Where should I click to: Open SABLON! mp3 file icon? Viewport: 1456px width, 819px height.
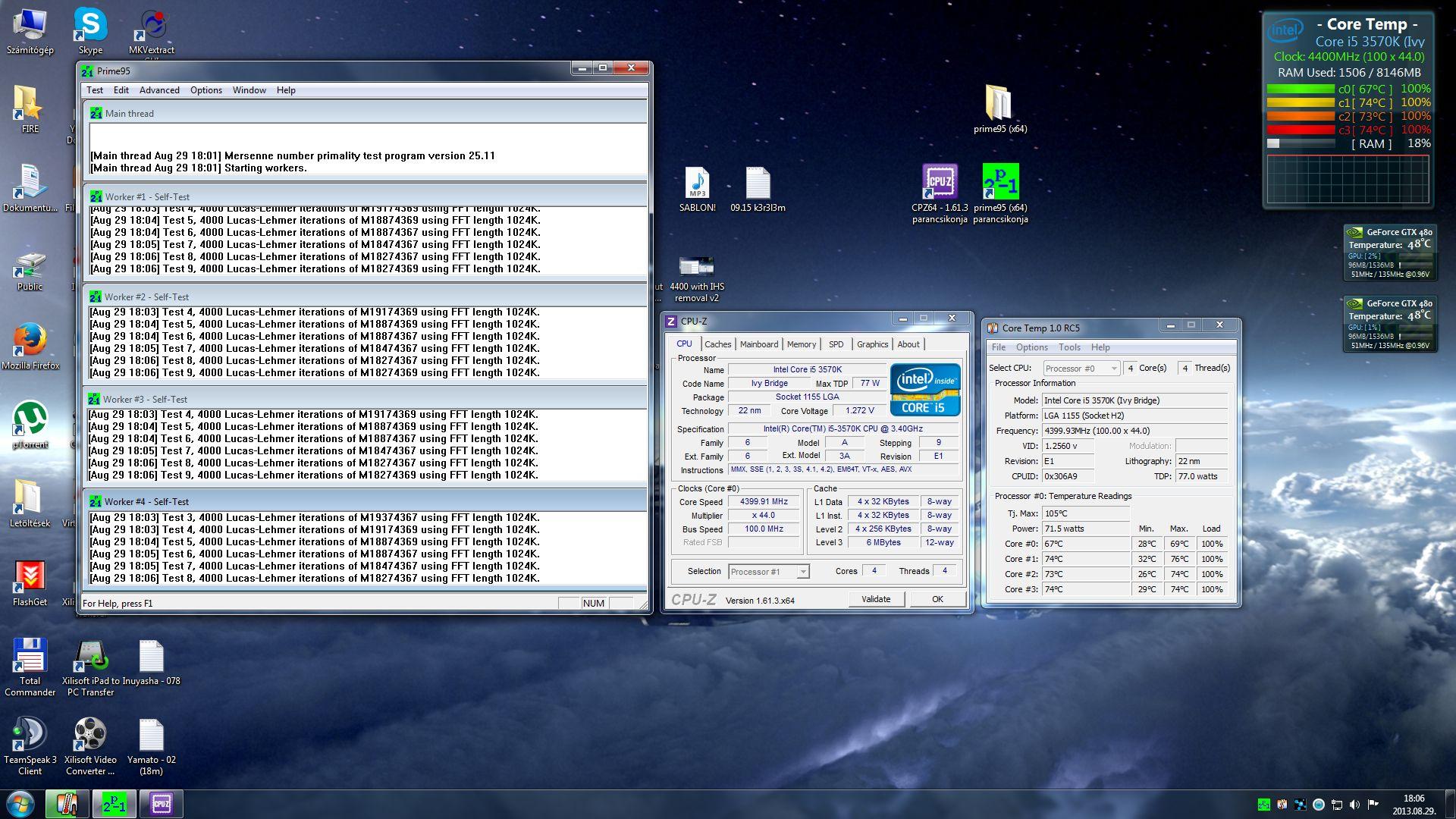(x=697, y=190)
